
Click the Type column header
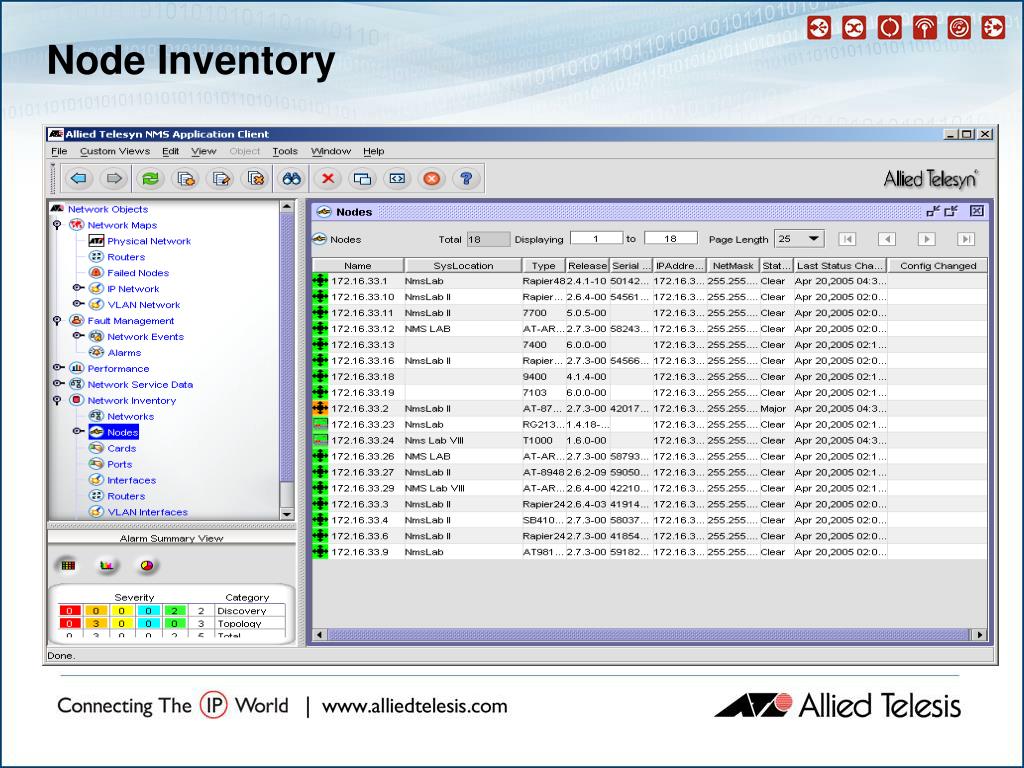543,266
